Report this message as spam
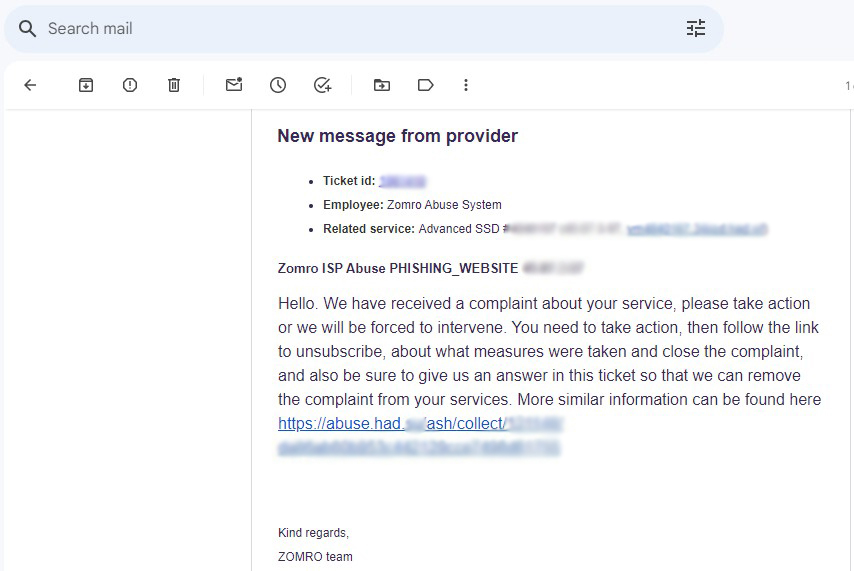Screen dimensions: 854x571 (130, 85)
